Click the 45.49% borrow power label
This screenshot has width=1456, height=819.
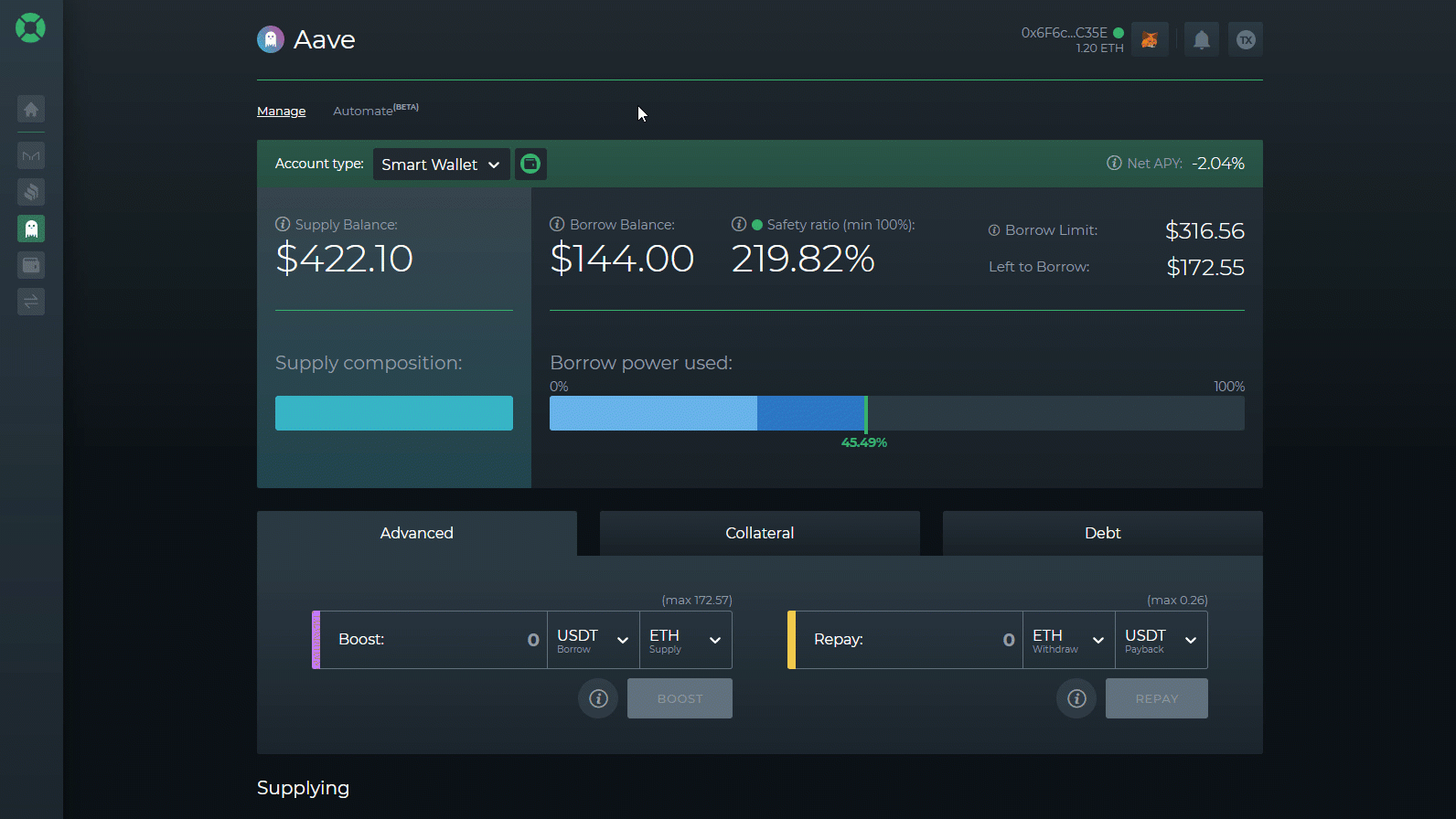coord(864,442)
